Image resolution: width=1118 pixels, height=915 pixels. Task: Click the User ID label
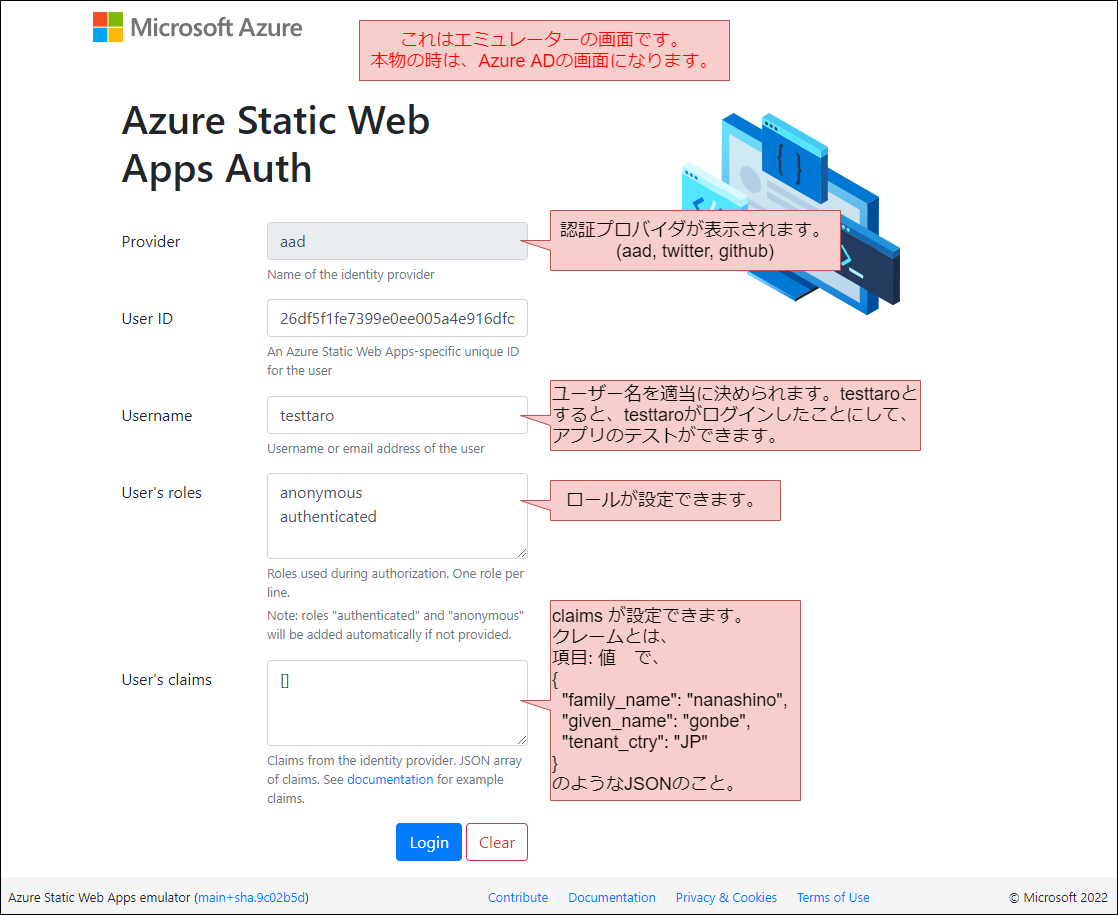pyautogui.click(x=147, y=319)
